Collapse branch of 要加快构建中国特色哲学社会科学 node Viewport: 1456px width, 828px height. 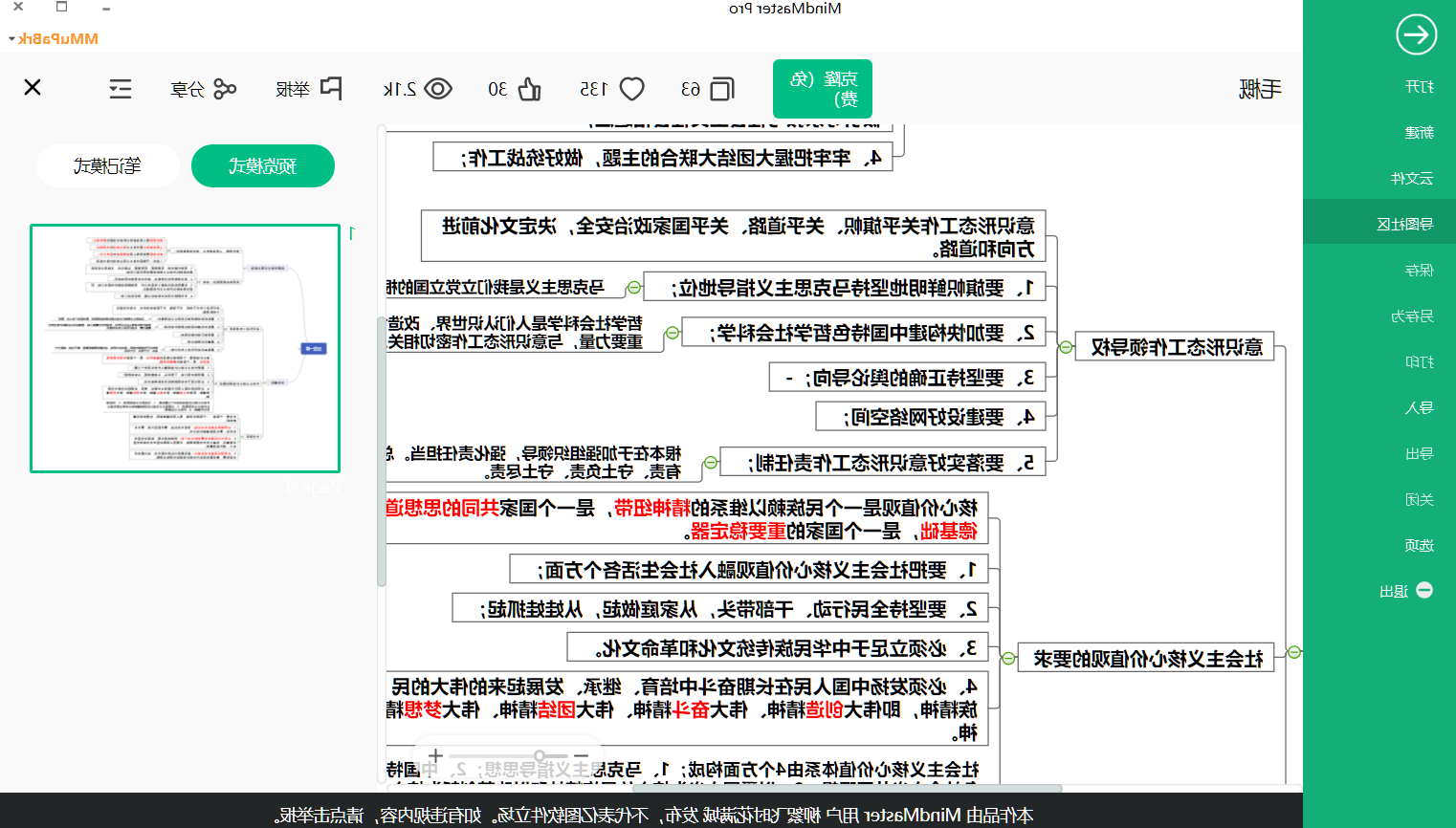coord(673,333)
